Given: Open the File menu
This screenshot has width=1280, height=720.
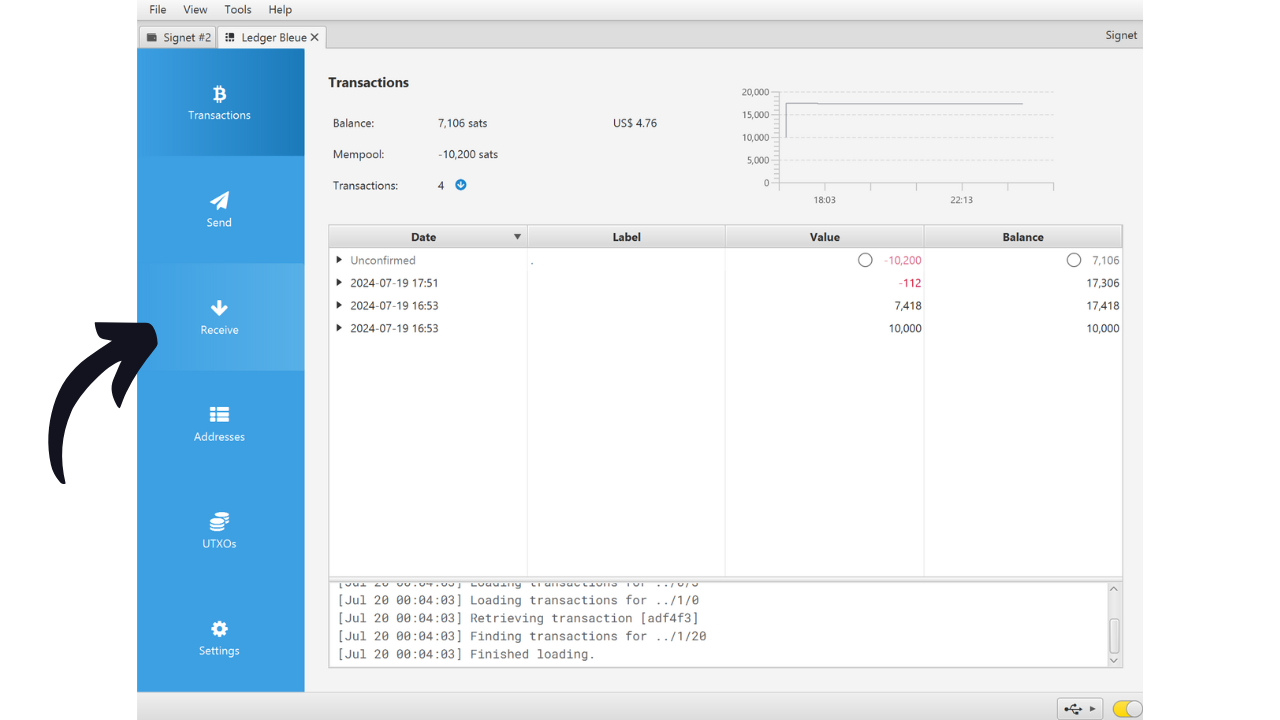Looking at the screenshot, I should tap(157, 9).
